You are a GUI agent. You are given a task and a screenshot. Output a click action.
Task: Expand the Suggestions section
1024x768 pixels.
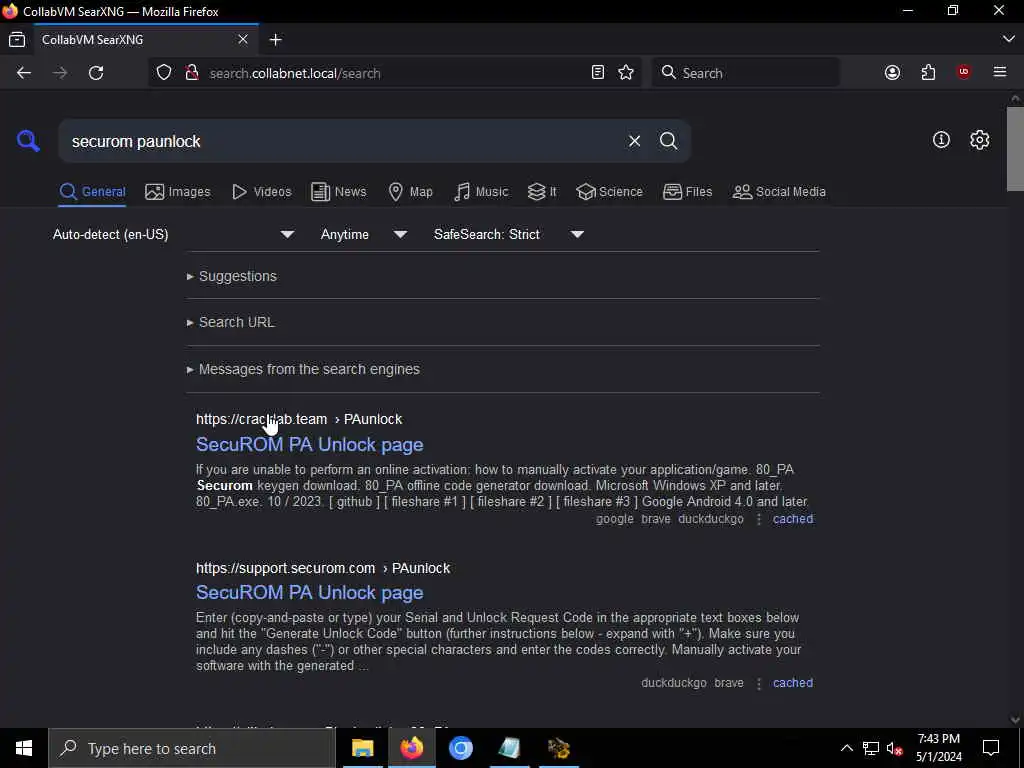232,276
